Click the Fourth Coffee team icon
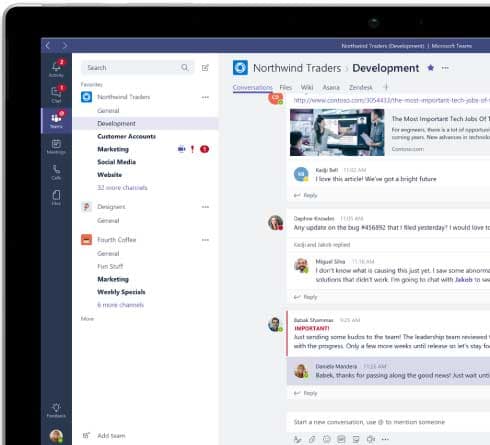The width and height of the screenshot is (490, 445). (86, 240)
